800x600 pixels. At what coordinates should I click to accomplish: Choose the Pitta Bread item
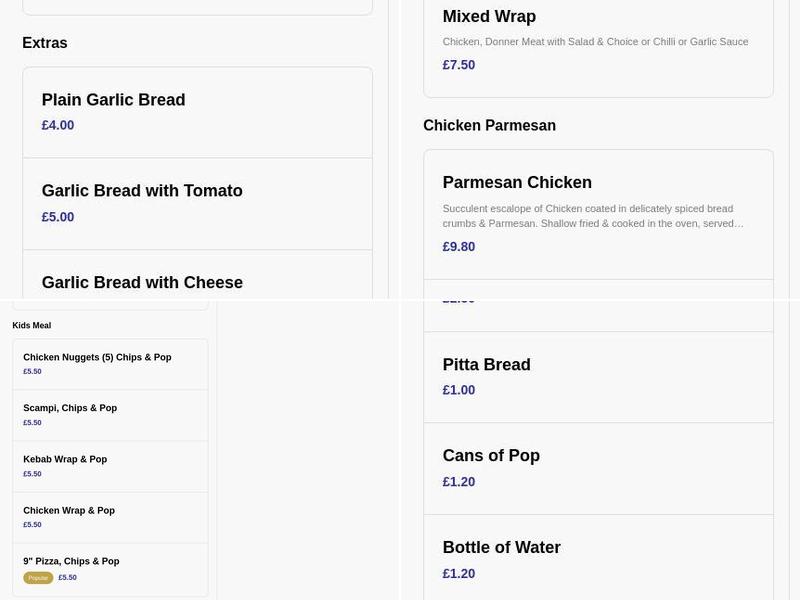coord(487,364)
